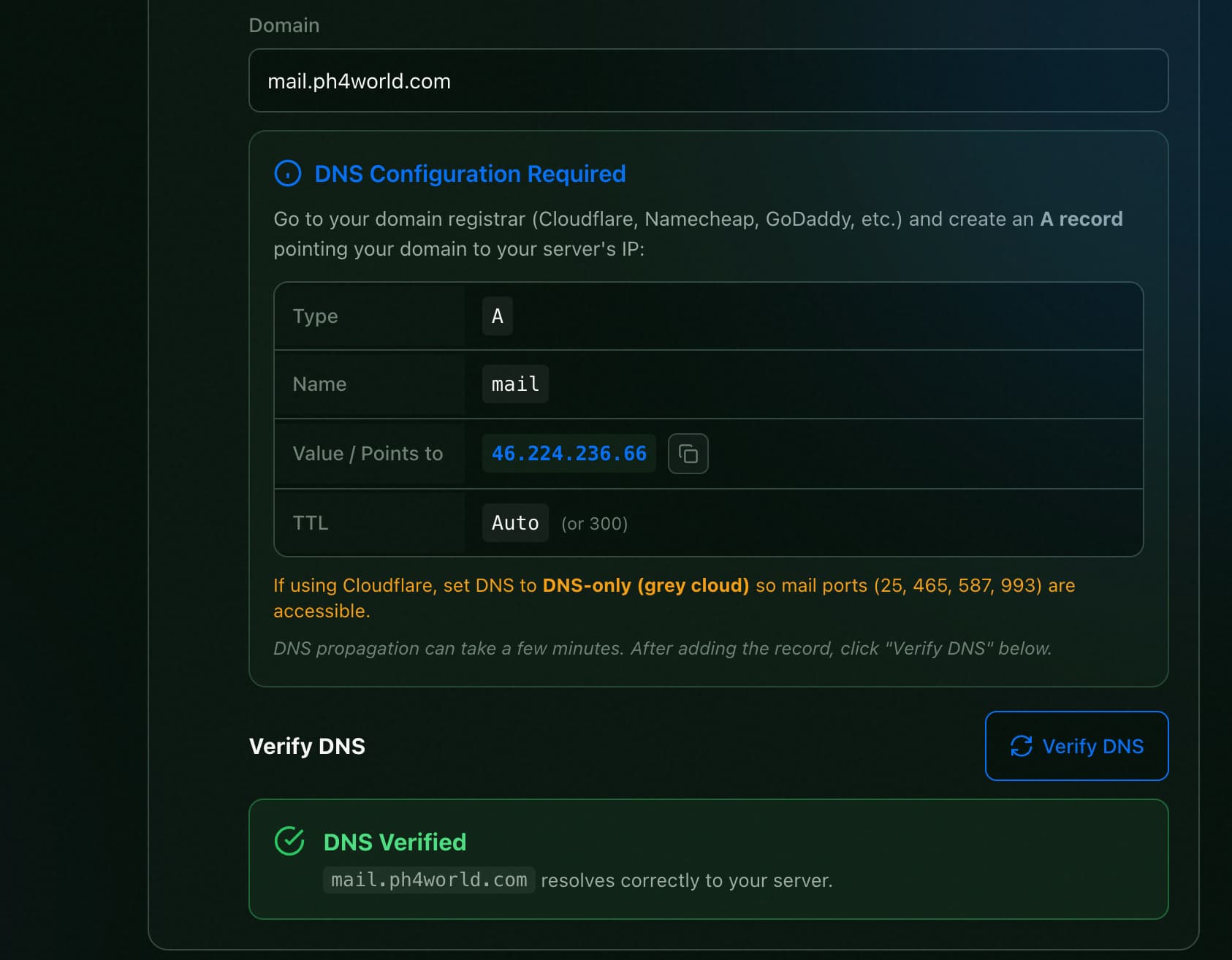Click the copy icon next to the IP address
Viewport: 1232px width, 960px height.
click(688, 454)
